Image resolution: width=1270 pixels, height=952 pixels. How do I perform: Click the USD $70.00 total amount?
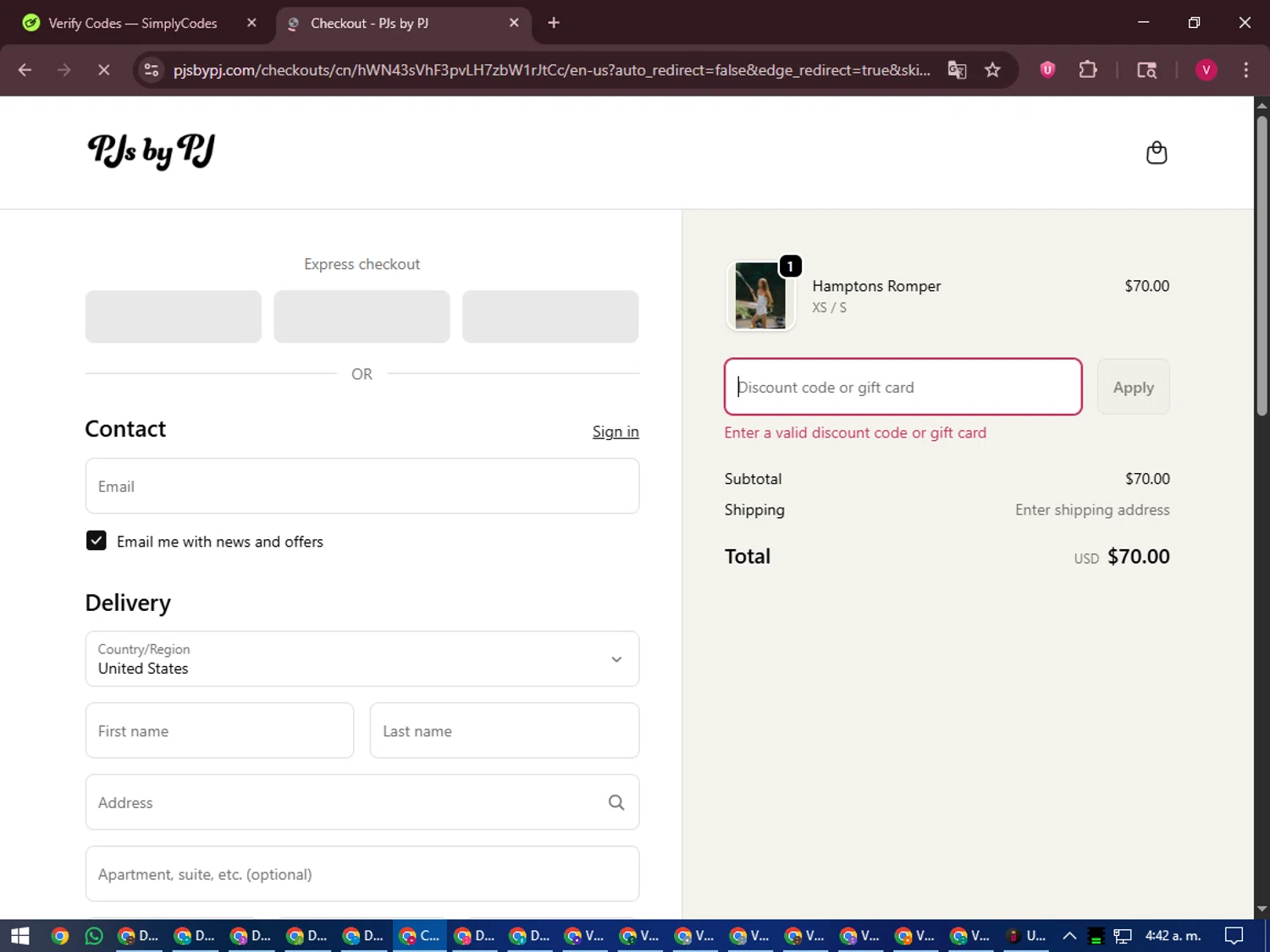point(1122,556)
